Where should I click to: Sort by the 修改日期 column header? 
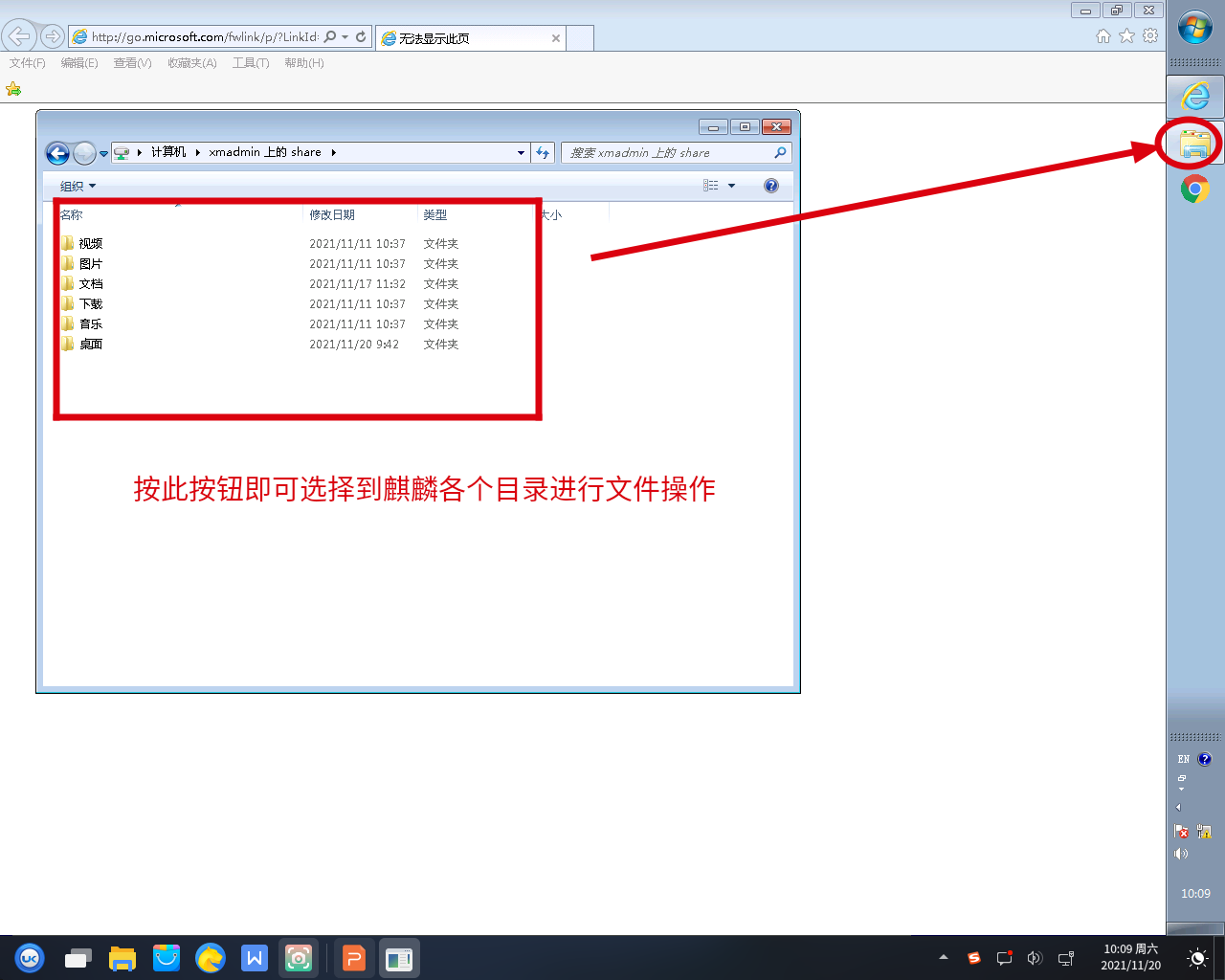click(361, 215)
